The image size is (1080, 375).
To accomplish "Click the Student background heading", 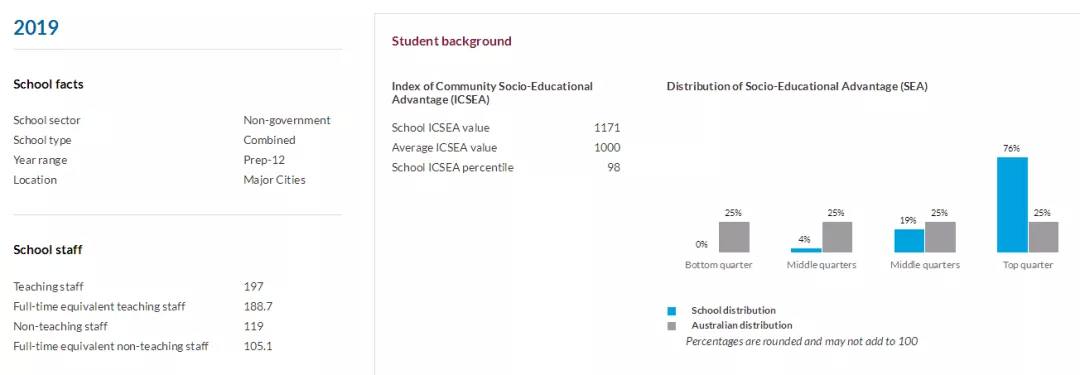I will point(452,41).
